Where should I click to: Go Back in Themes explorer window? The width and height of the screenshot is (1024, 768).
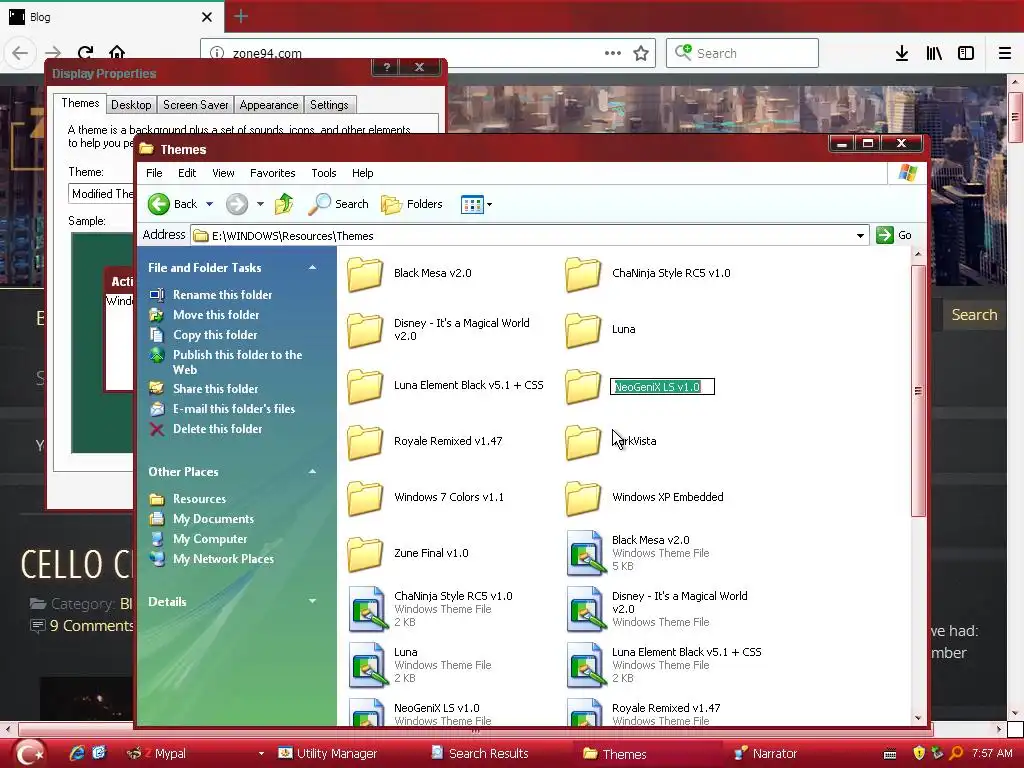(x=172, y=204)
